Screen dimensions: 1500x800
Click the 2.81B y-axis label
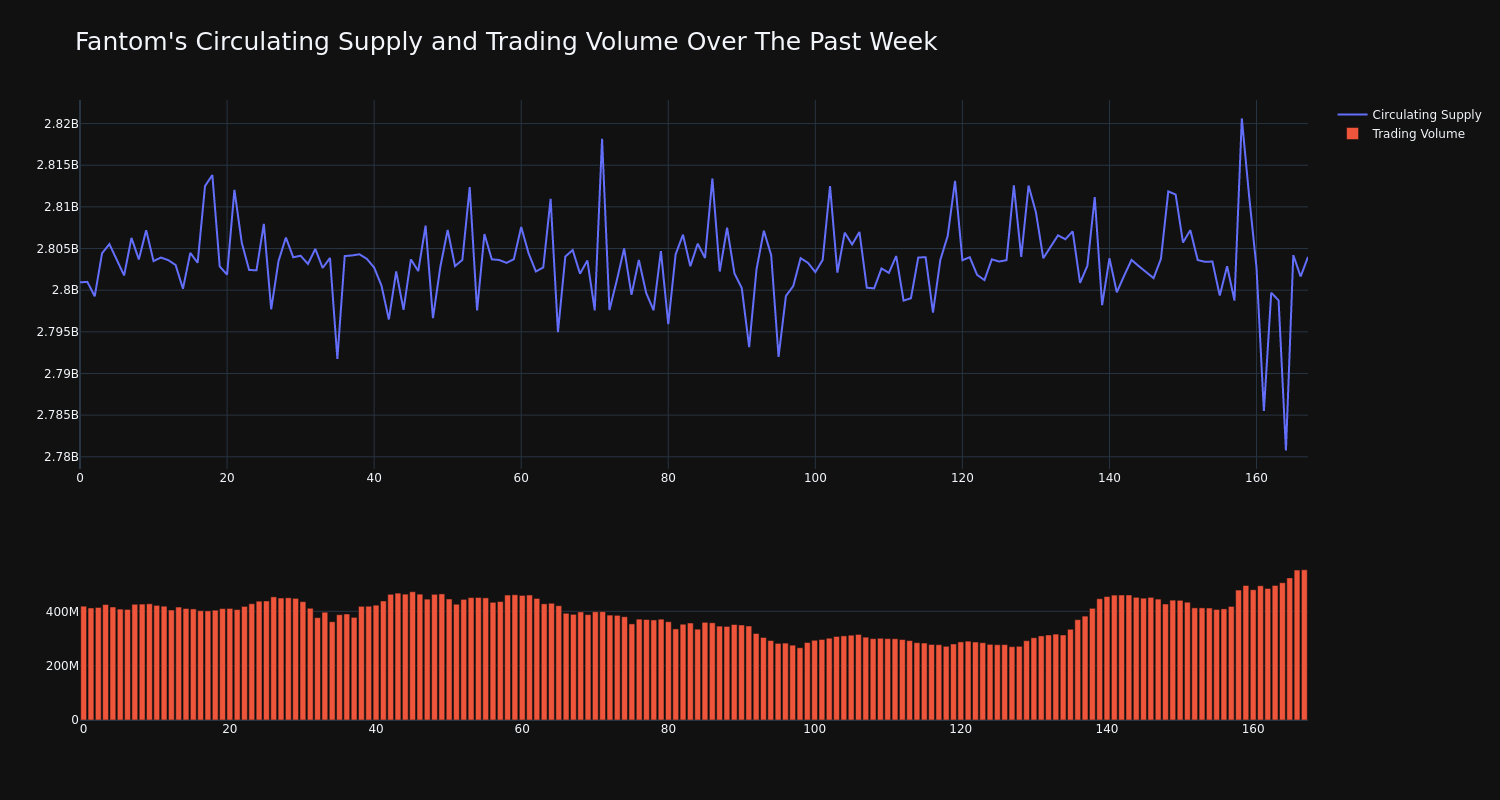(x=61, y=207)
